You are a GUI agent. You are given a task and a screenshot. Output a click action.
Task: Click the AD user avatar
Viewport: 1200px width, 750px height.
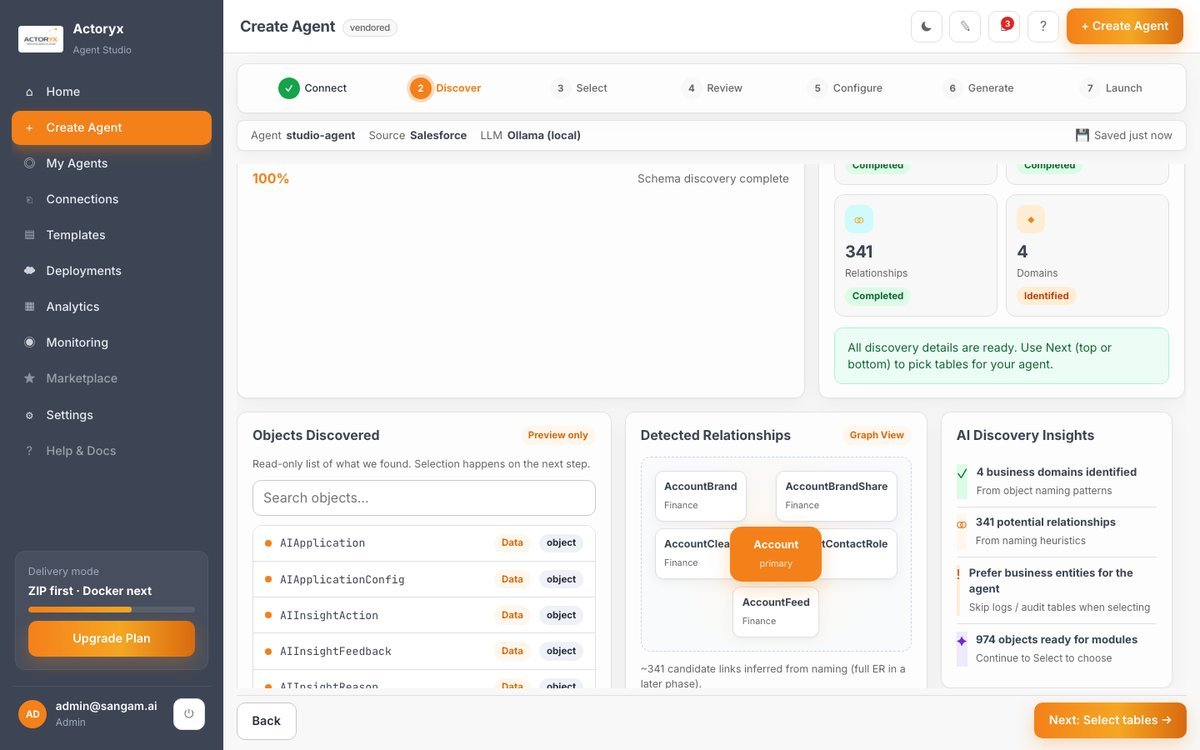(x=33, y=714)
